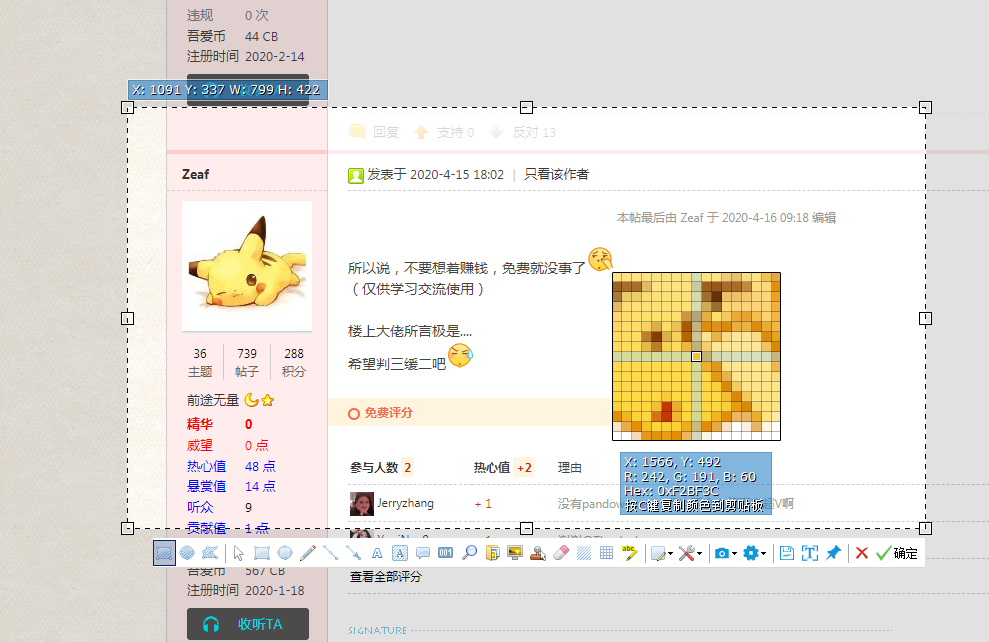Click the 前途无量 rank text
This screenshot has width=989, height=642.
pos(213,400)
